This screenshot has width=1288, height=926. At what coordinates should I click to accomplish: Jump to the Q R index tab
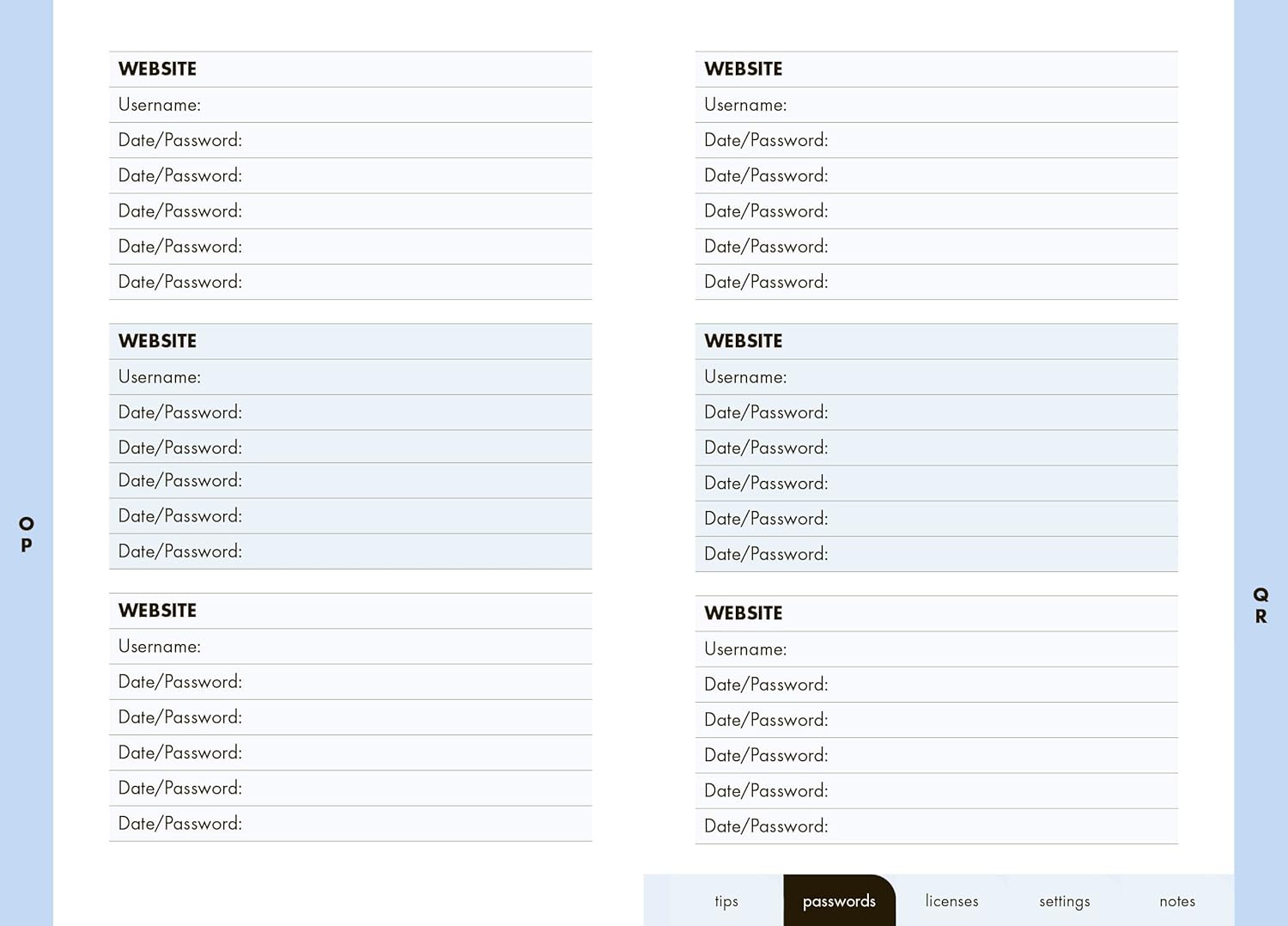pyautogui.click(x=1261, y=606)
